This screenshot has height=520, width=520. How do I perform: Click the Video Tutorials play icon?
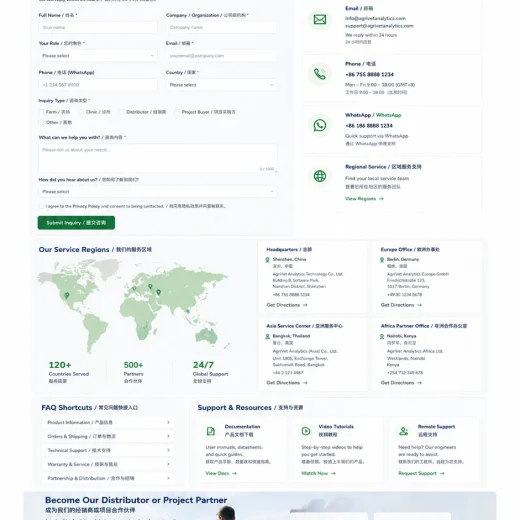(306, 431)
